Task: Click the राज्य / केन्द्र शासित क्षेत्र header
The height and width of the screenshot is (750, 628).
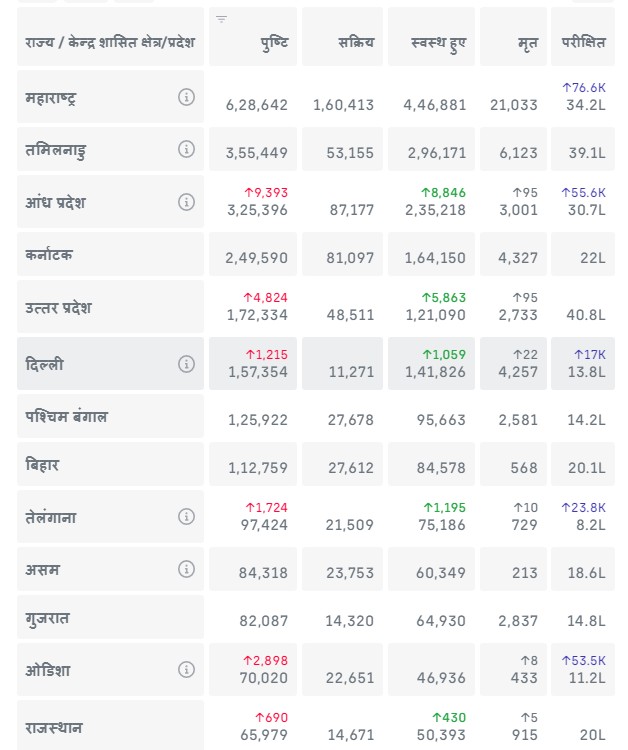Action: 110,42
